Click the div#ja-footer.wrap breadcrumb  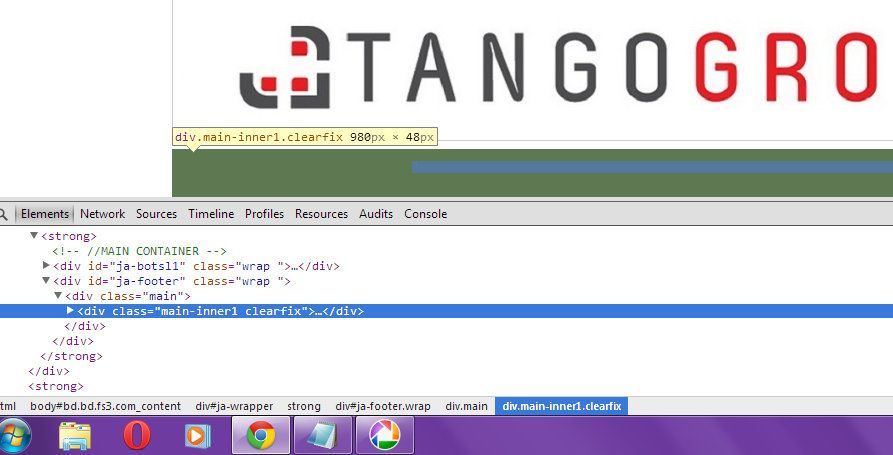pyautogui.click(x=383, y=407)
